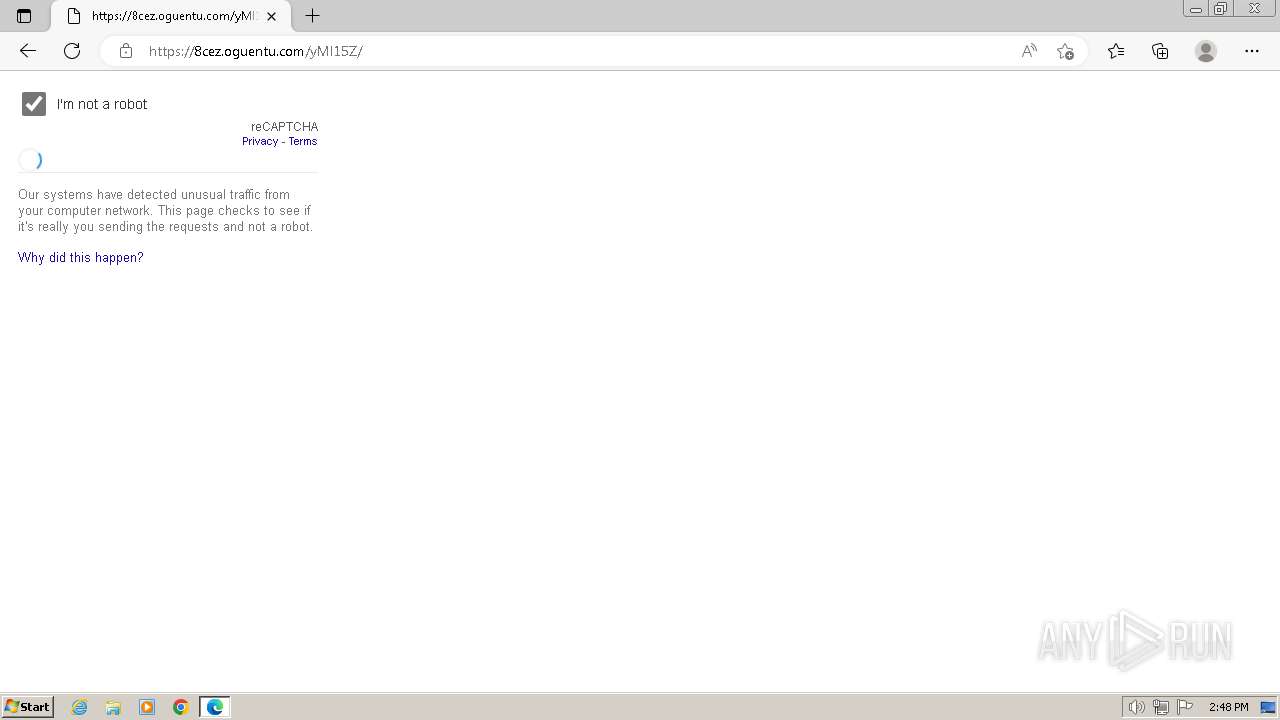Click the Show desktop tray button
The width and height of the screenshot is (1280, 720).
pyautogui.click(x=1268, y=707)
